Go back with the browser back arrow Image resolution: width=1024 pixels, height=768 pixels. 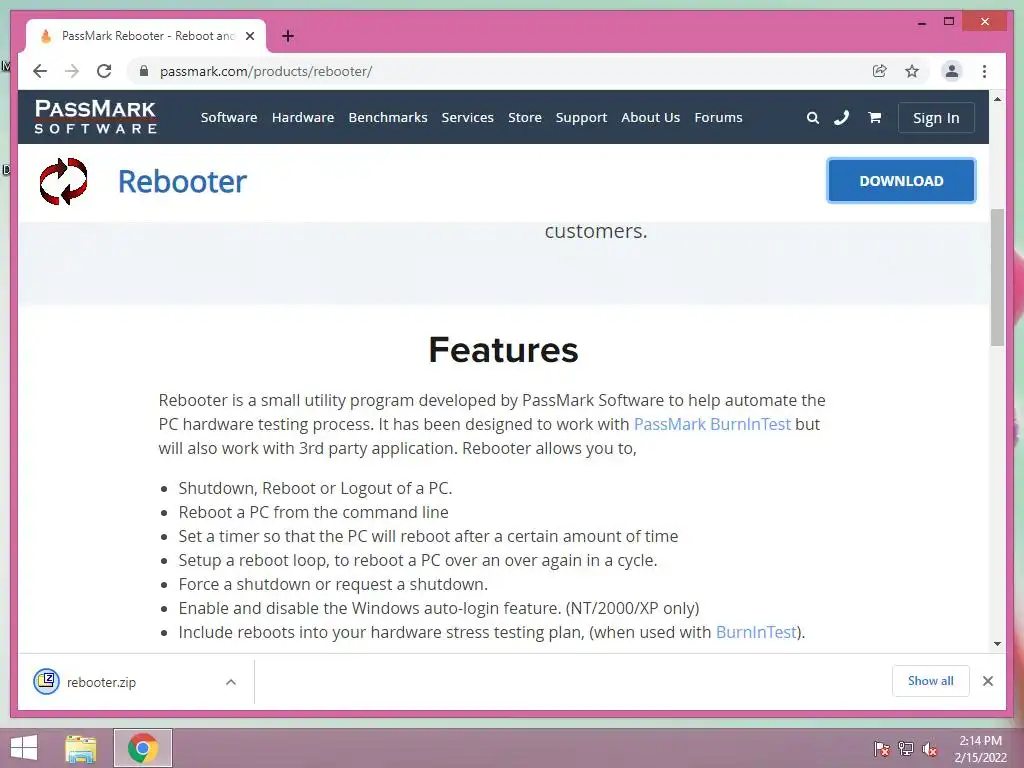point(40,71)
